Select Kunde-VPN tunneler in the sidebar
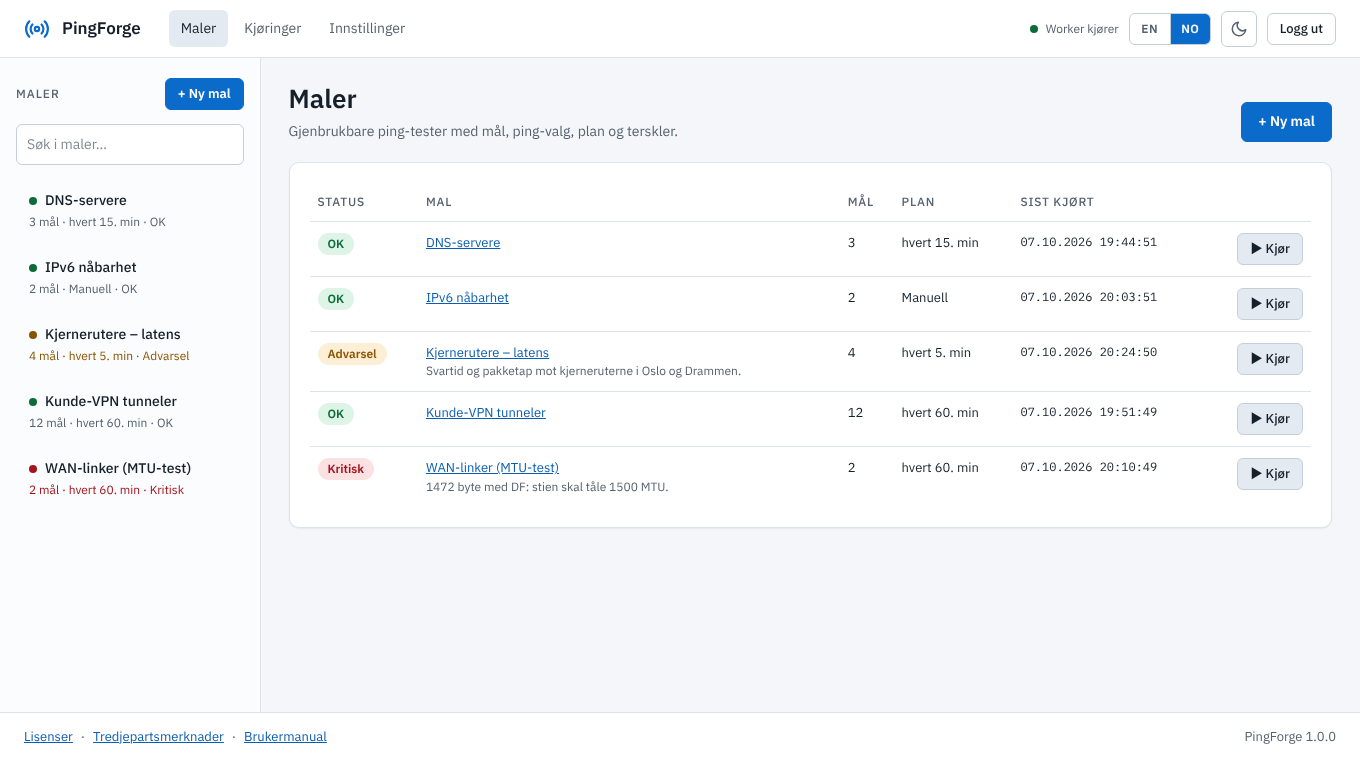The width and height of the screenshot is (1360, 760). [x=130, y=411]
